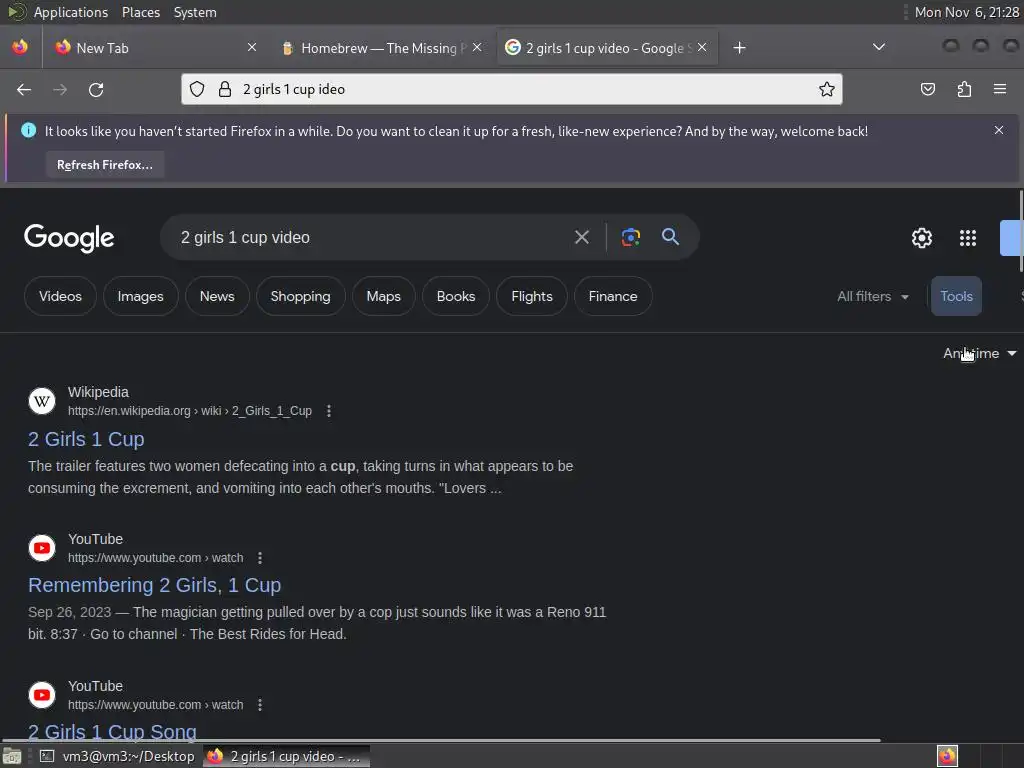Toggle the Tools button

click(x=956, y=296)
